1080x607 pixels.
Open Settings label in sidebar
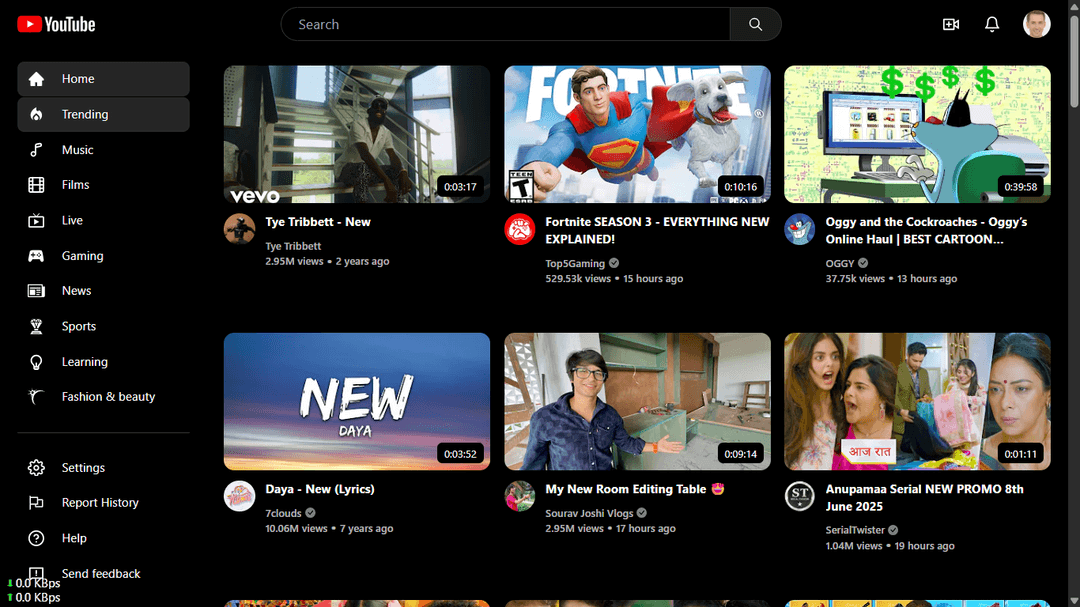click(83, 468)
